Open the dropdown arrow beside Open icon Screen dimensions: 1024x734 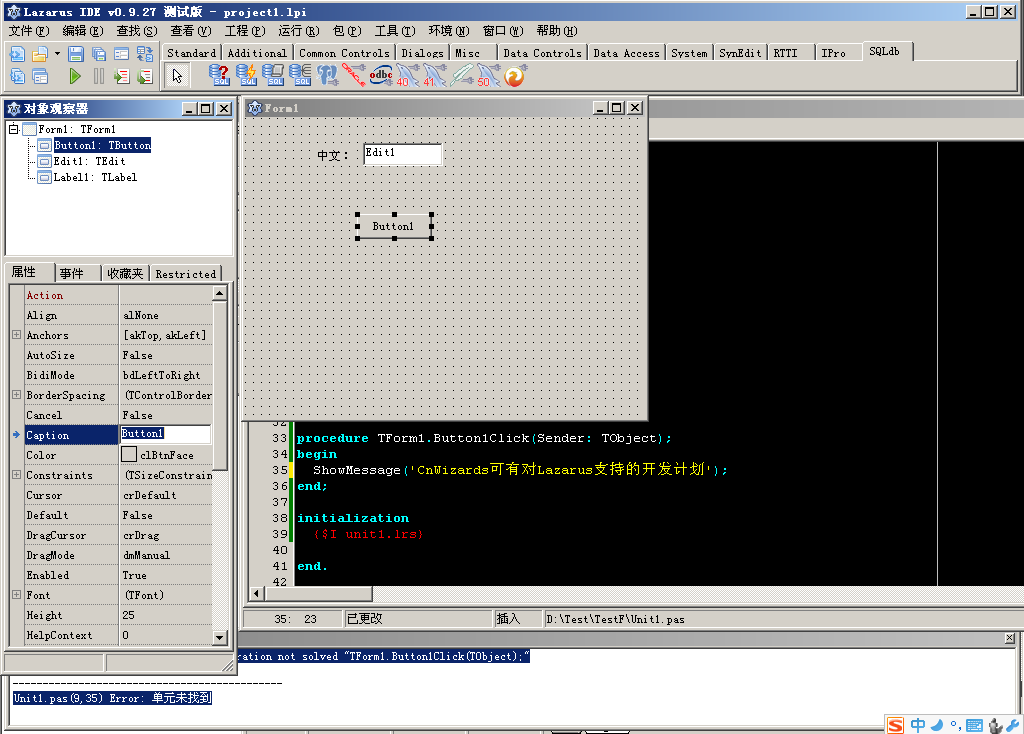57,54
